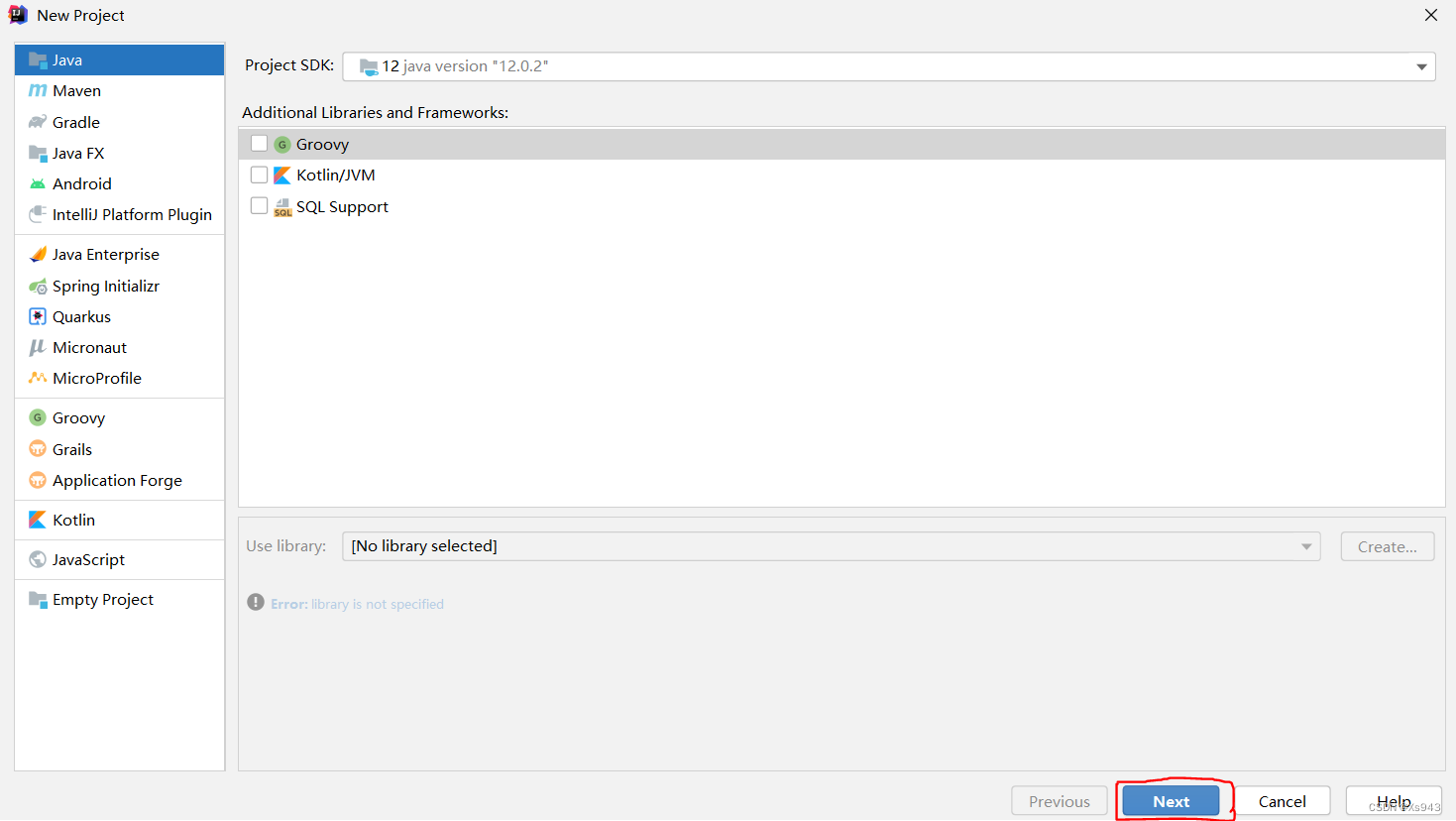Click the 'Java FX' list label

click(x=78, y=154)
